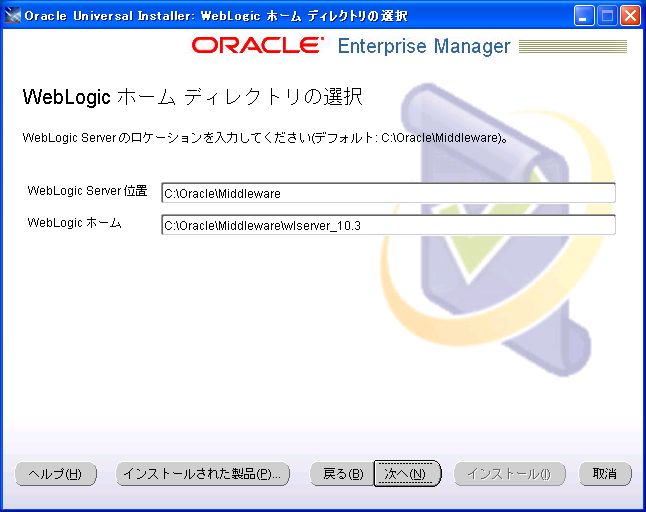Screen dimensions: 646x512
Task: Click the default location instruction text
Action: tap(266, 138)
